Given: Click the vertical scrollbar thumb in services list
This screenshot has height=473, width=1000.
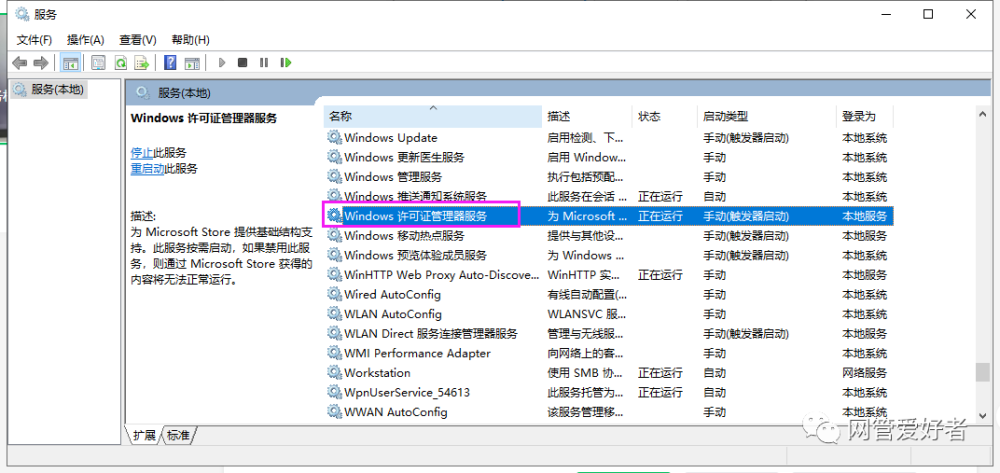Looking at the screenshot, I should point(983,372).
